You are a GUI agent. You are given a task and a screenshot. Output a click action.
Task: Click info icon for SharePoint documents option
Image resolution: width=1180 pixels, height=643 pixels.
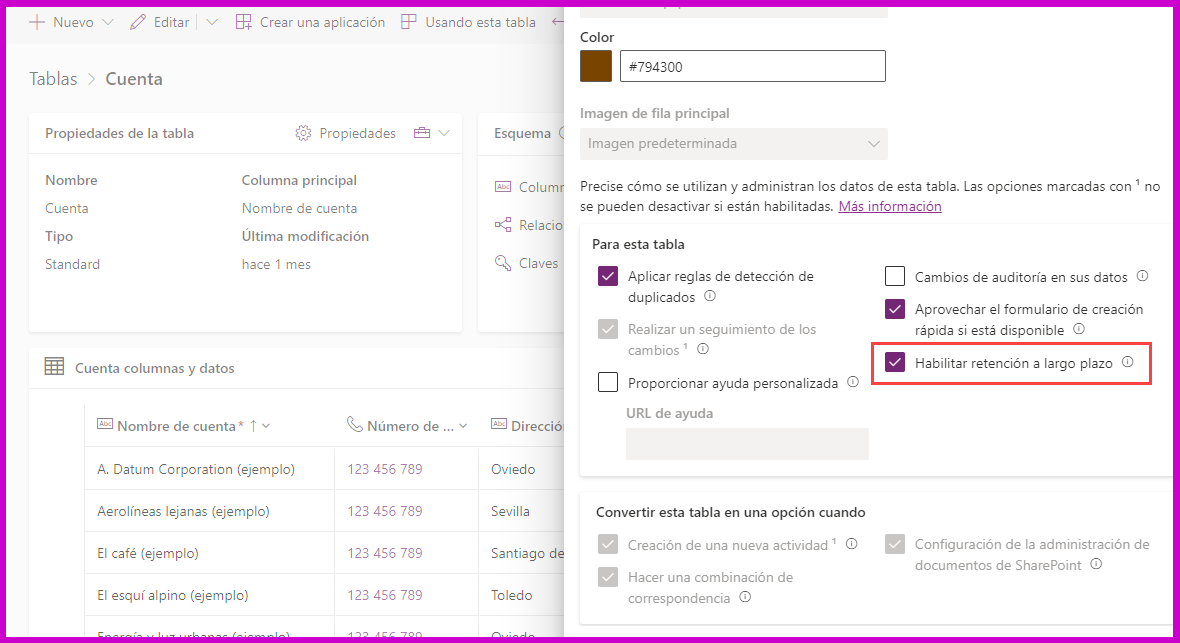tap(1096, 564)
